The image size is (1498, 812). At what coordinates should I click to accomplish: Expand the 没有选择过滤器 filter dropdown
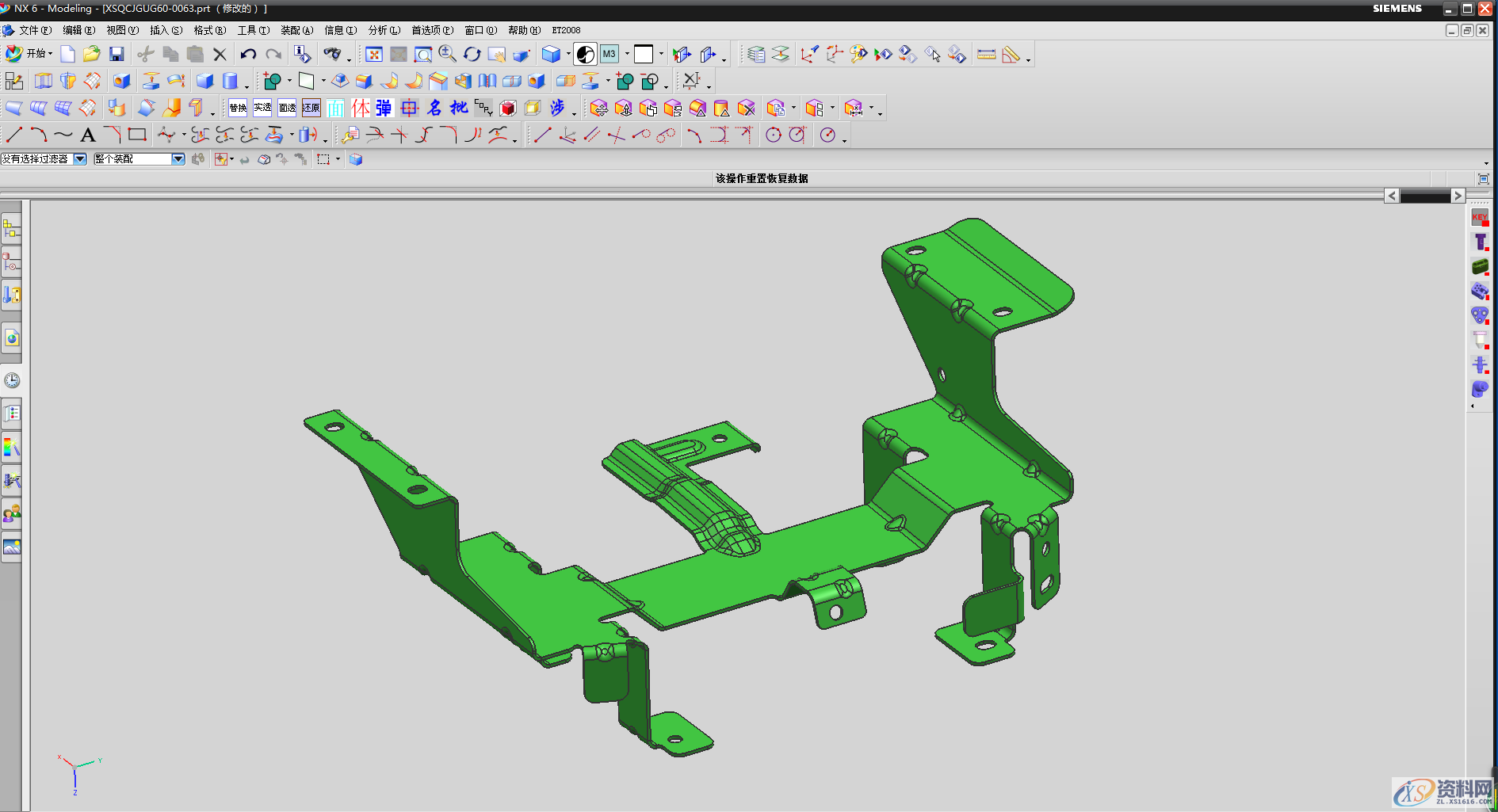pos(80,159)
